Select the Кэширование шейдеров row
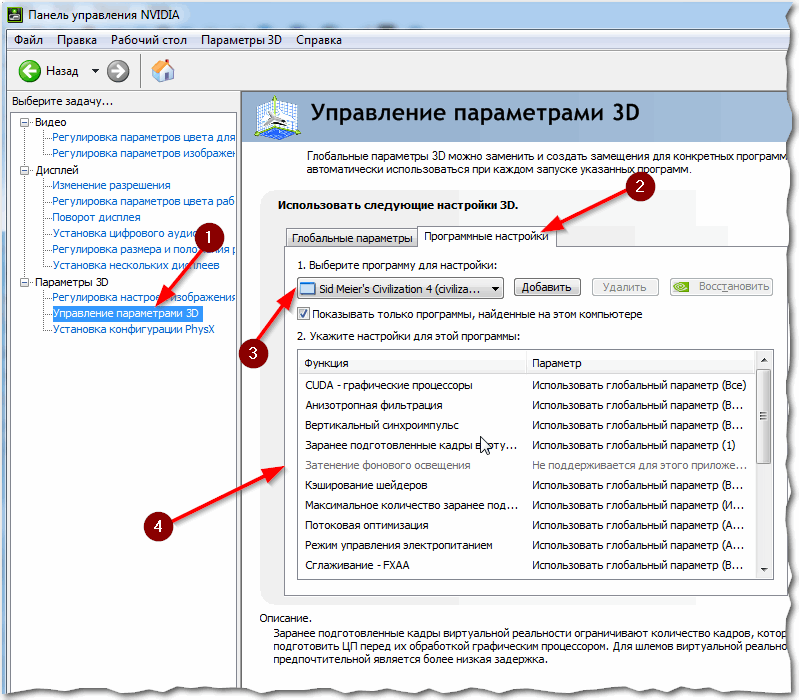This screenshot has width=799, height=700. 527,485
